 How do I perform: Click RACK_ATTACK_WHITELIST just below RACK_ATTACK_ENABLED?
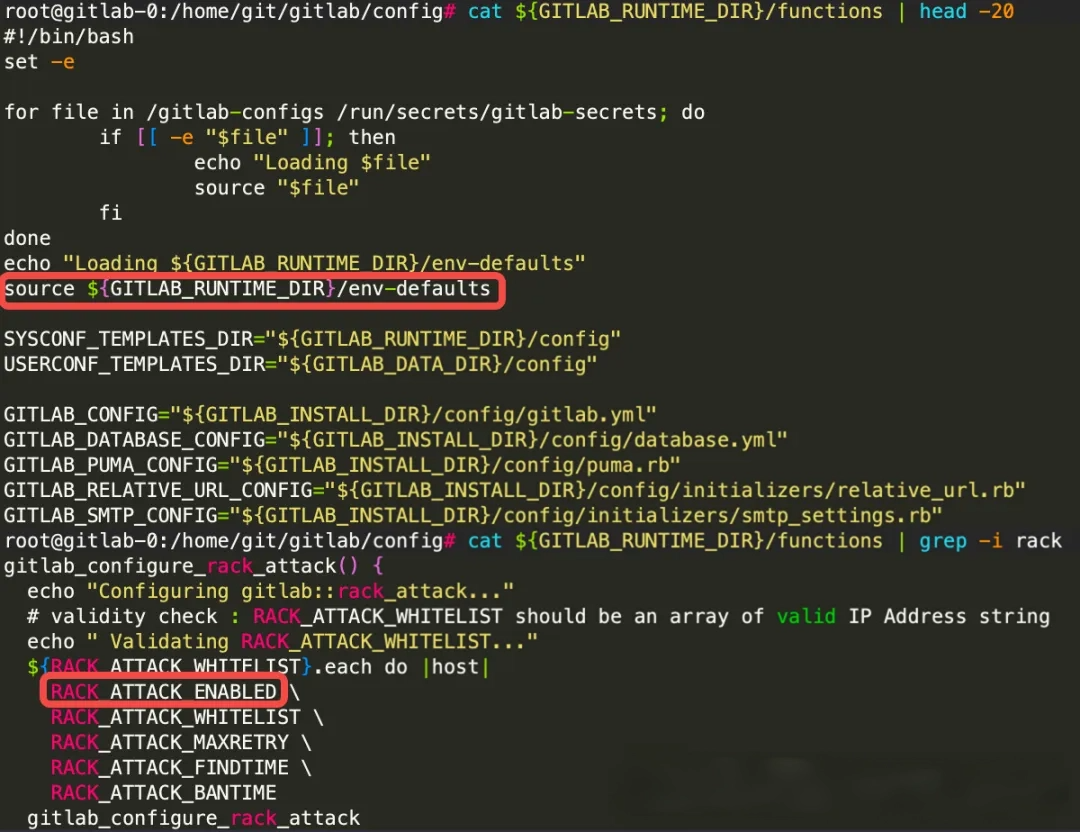pyautogui.click(x=175, y=717)
